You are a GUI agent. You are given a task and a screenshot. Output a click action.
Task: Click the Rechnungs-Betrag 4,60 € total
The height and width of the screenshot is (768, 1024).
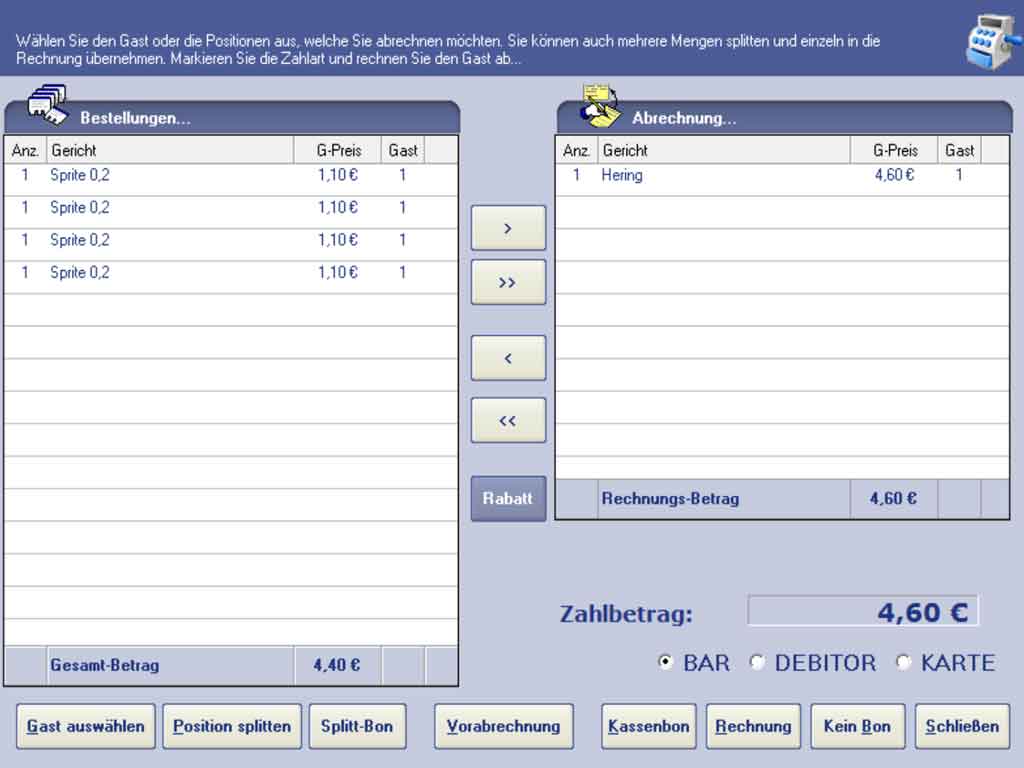pyautogui.click(x=893, y=499)
